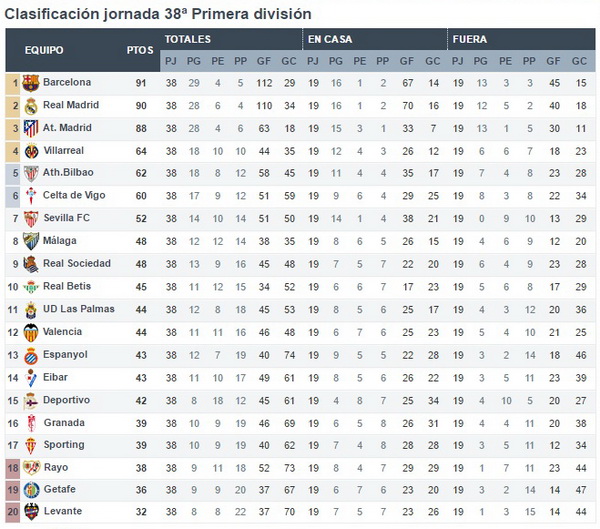Click the Valencia bat crest
This screenshot has height=529, width=600.
31,332
